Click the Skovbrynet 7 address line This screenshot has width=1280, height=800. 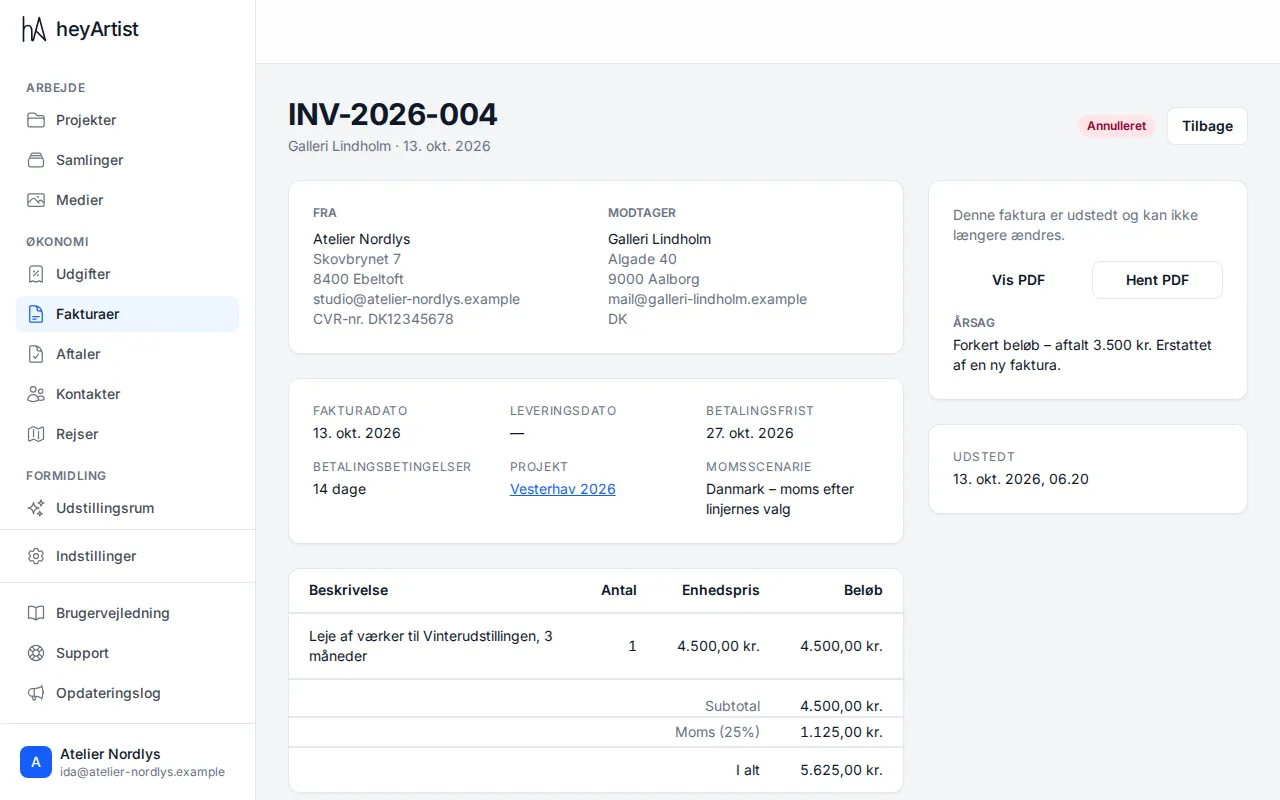click(357, 259)
